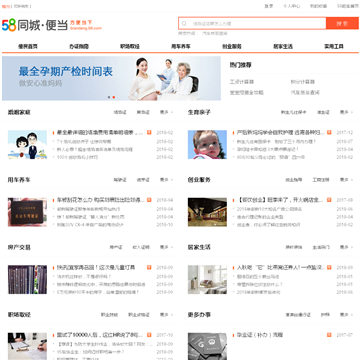Click 工资计算器 under 热门推荐
The width and height of the screenshot is (360, 360).
click(x=242, y=82)
